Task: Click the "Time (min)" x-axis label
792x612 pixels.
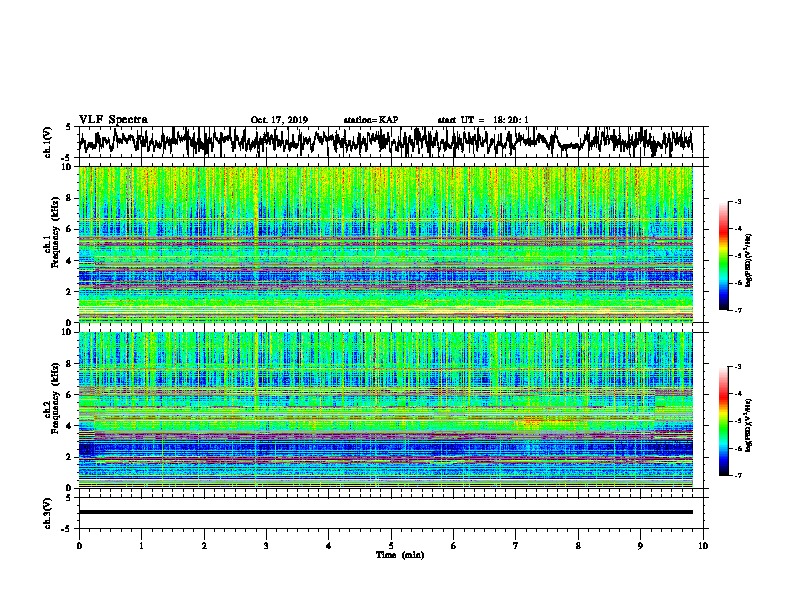Action: (x=400, y=555)
